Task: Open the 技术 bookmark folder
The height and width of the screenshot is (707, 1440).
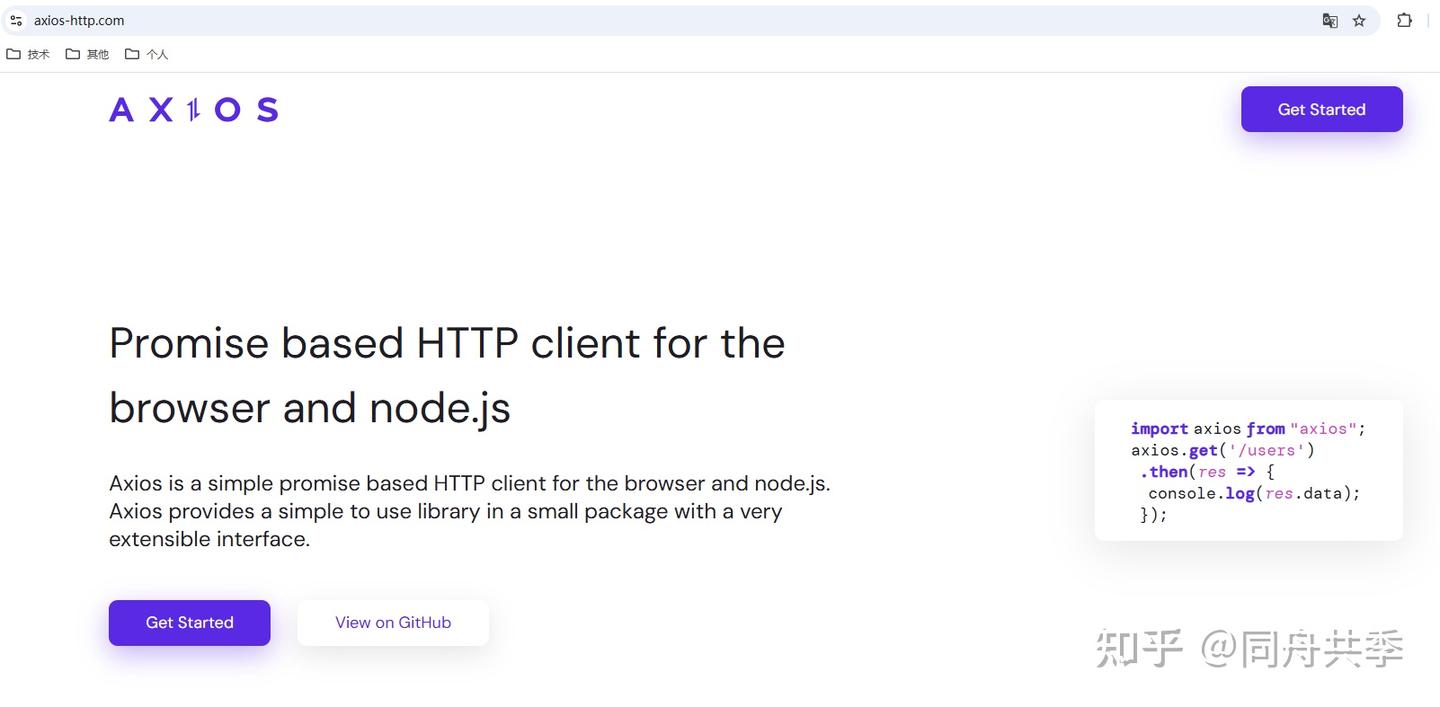Action: click(28, 54)
